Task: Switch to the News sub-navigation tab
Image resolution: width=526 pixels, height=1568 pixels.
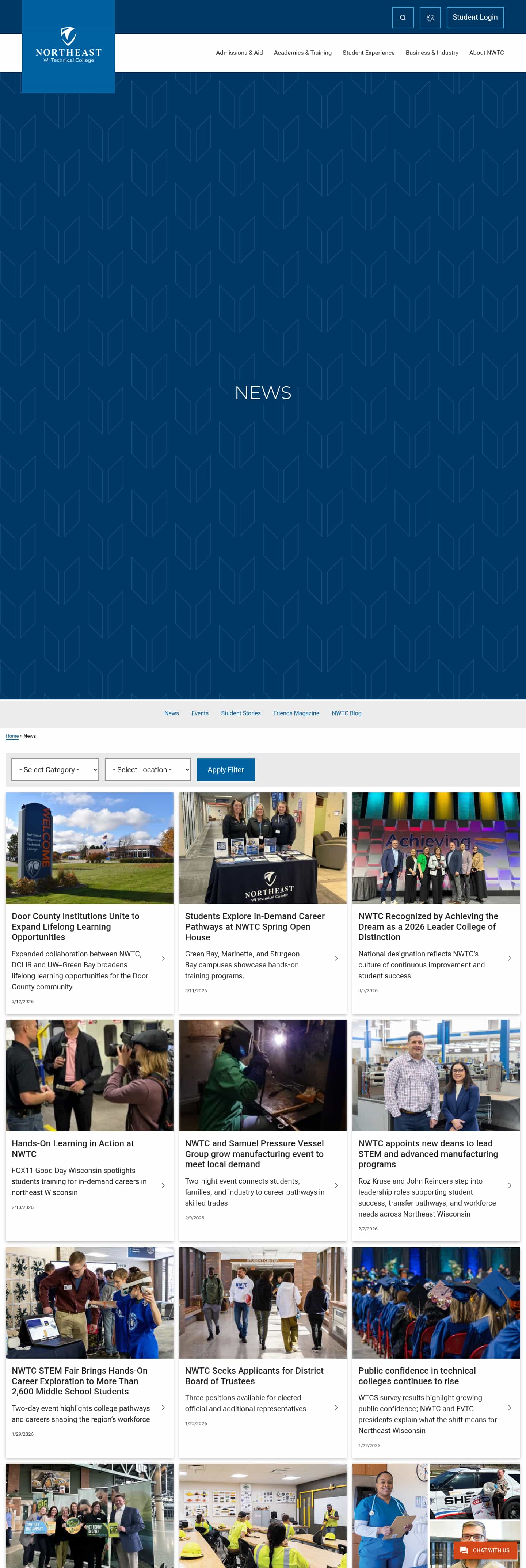Action: pyautogui.click(x=172, y=713)
